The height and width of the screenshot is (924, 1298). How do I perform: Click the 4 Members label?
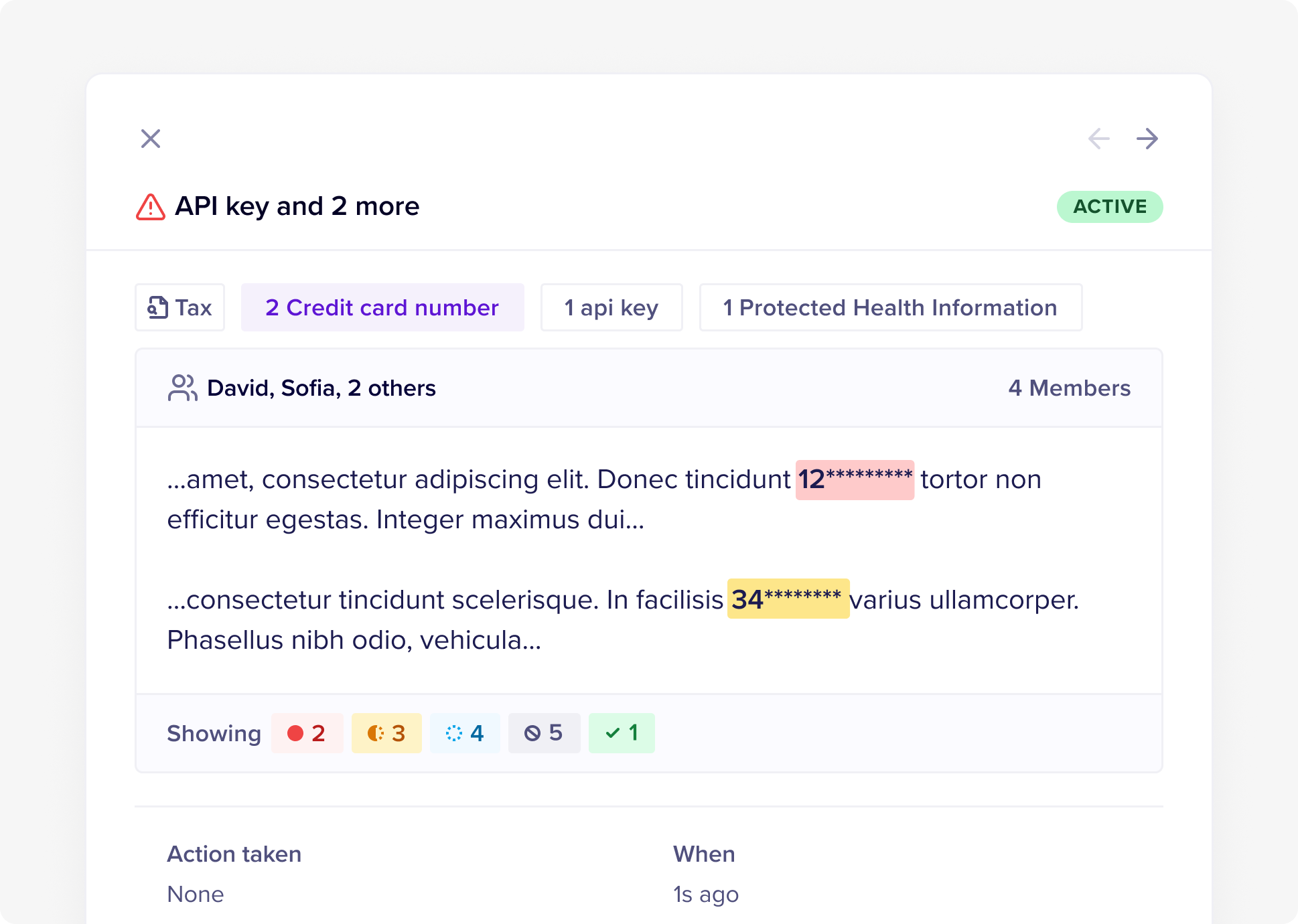pyautogui.click(x=1069, y=388)
